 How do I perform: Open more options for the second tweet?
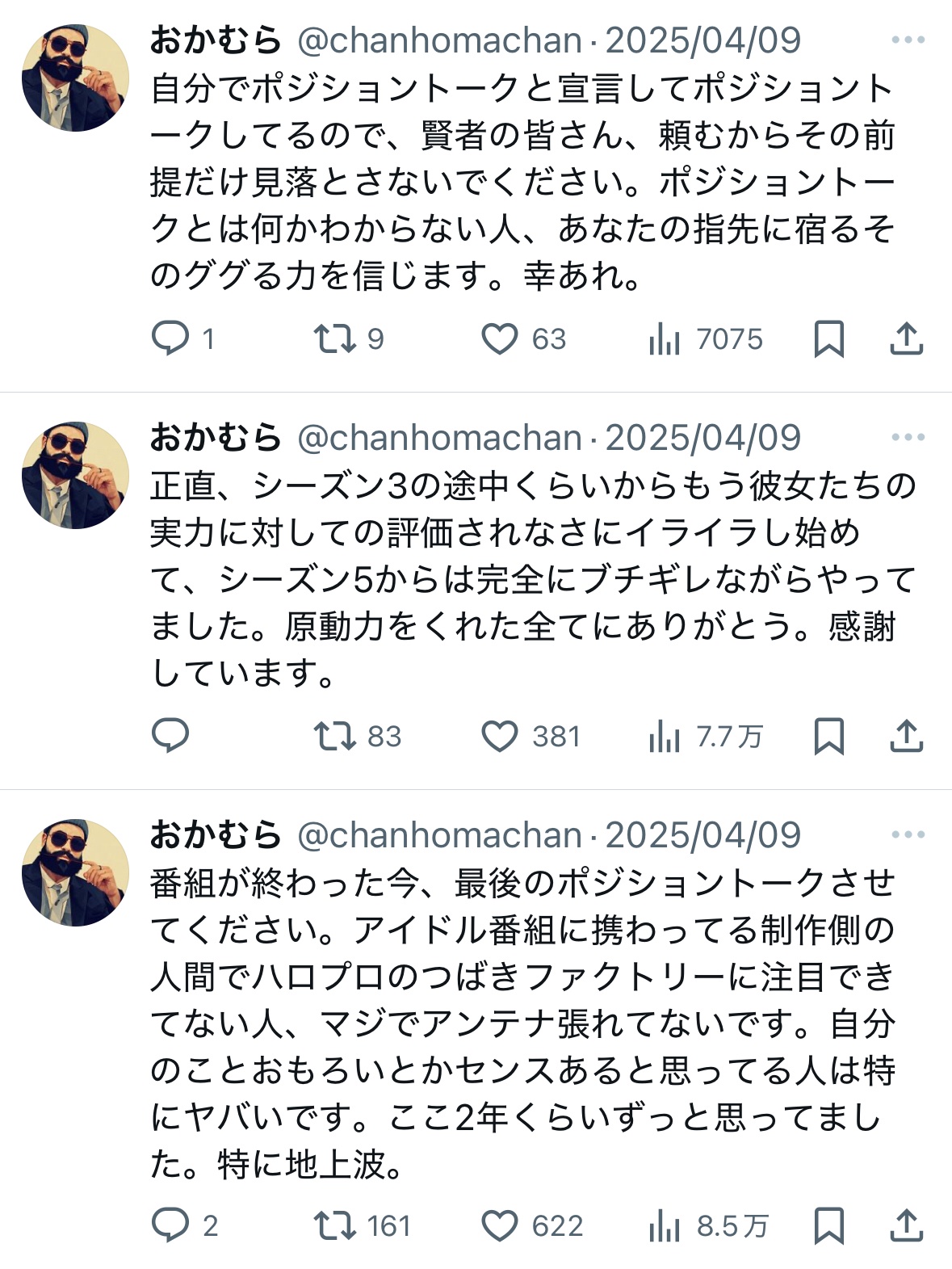coord(908,437)
